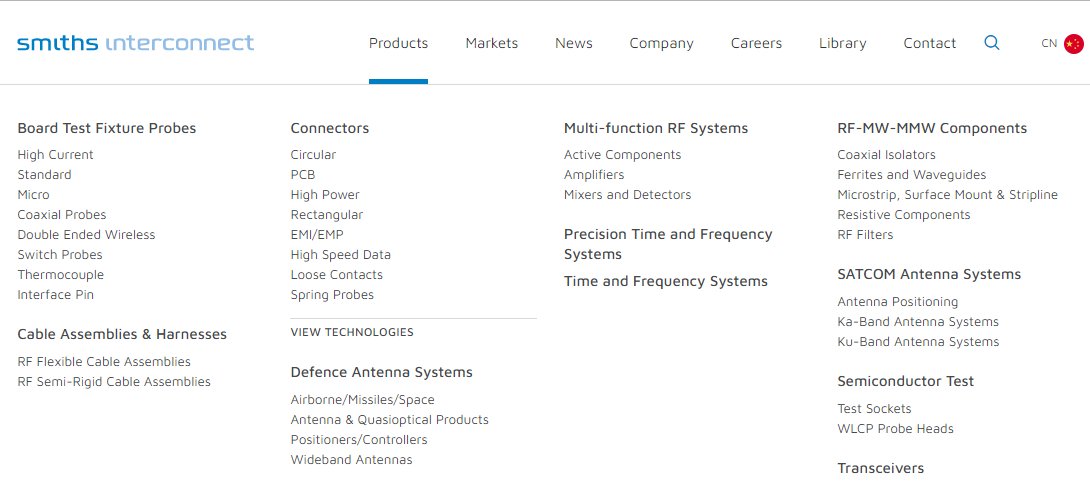This screenshot has width=1090, height=503.
Task: Select Interface Pin link
Action: [56, 295]
